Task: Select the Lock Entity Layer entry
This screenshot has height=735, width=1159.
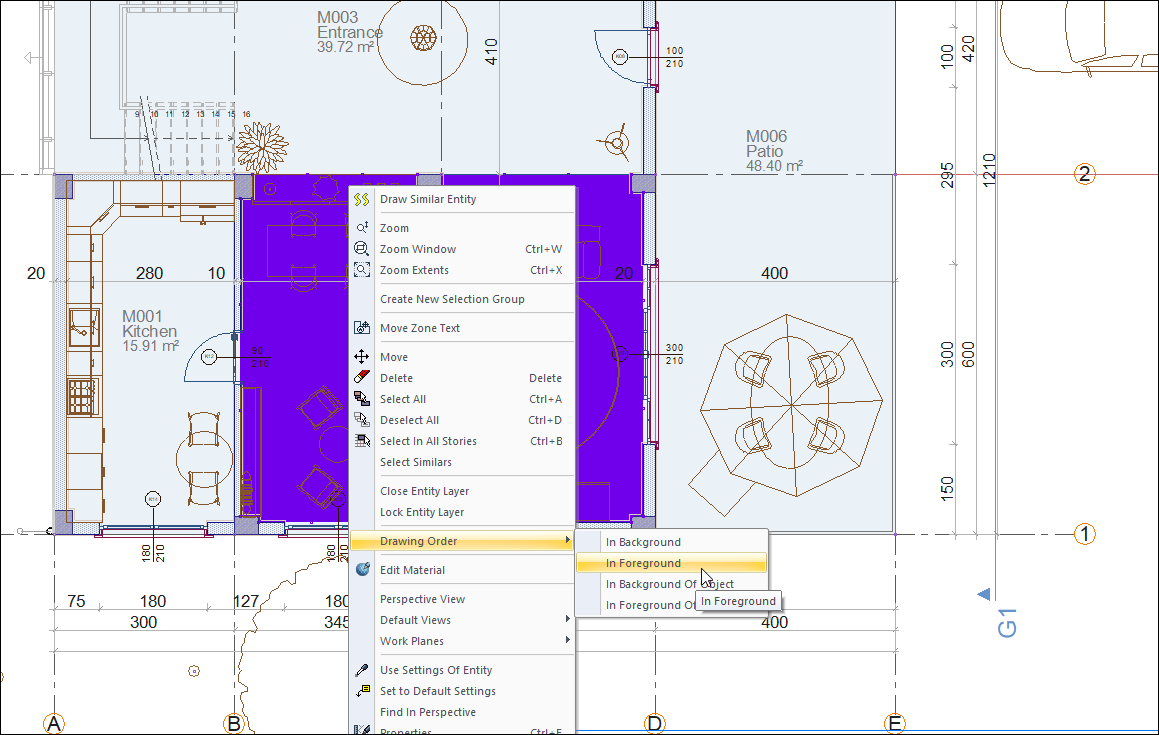Action: 422,512
